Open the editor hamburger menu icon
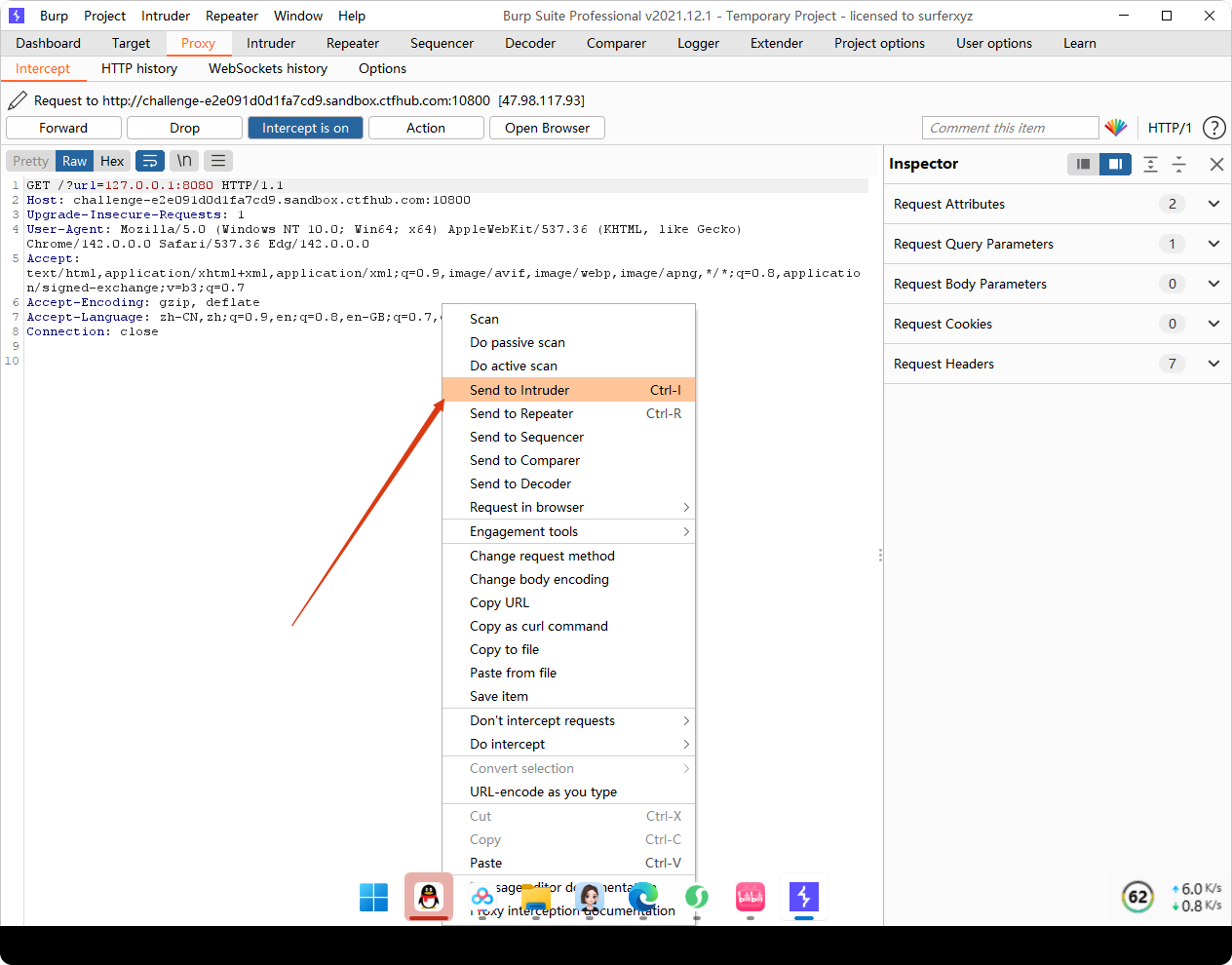The width and height of the screenshot is (1232, 965). click(218, 161)
